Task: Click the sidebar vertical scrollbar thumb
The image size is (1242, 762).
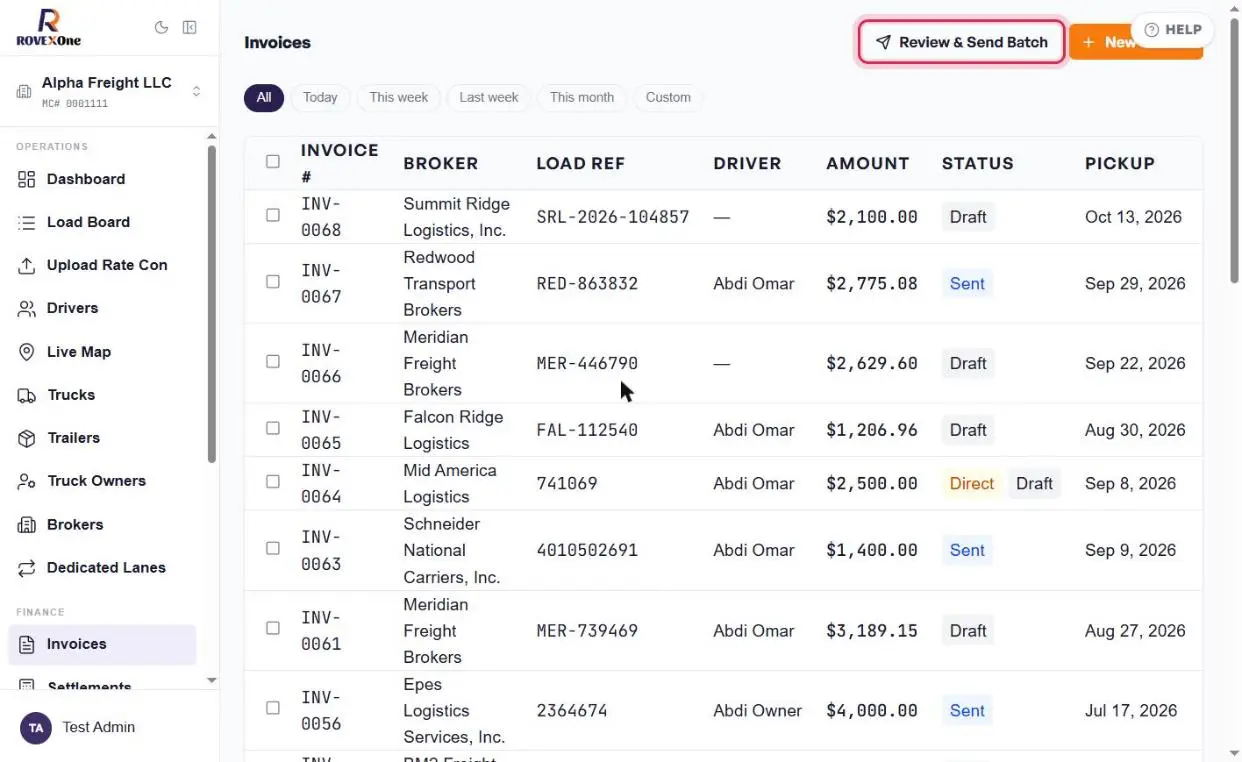Action: coord(211,303)
